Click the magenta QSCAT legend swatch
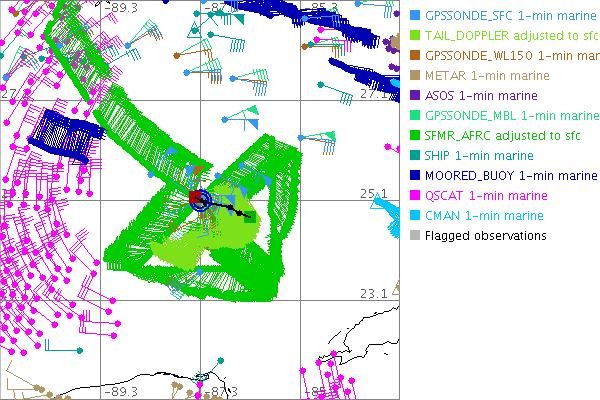The width and height of the screenshot is (600, 400). pyautogui.click(x=414, y=196)
